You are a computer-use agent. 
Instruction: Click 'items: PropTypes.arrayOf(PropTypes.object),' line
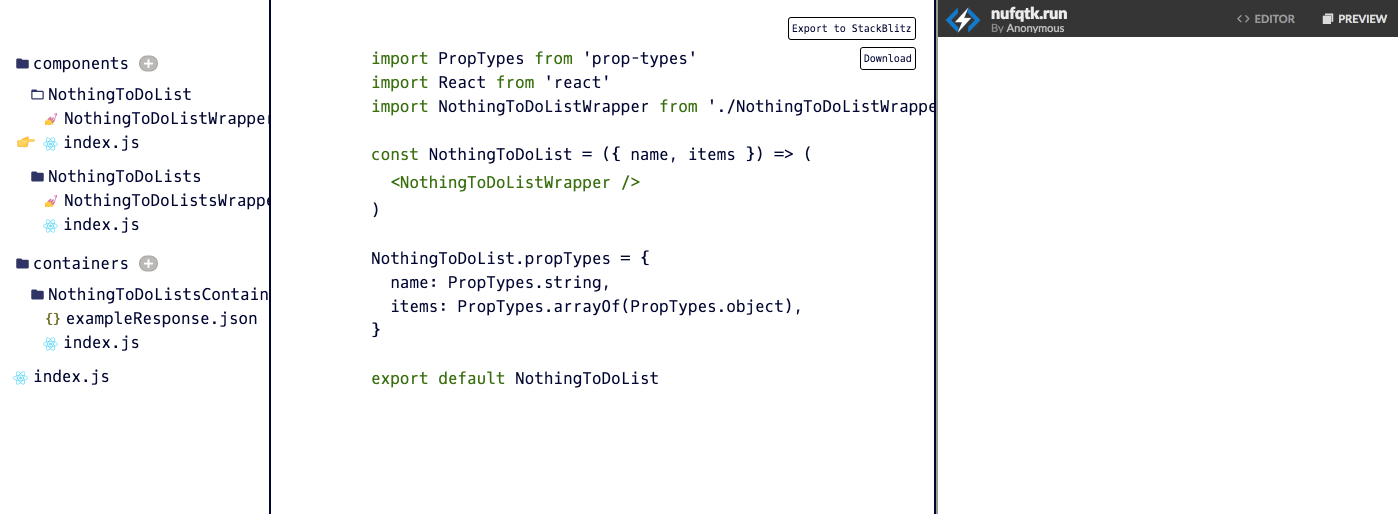597,307
